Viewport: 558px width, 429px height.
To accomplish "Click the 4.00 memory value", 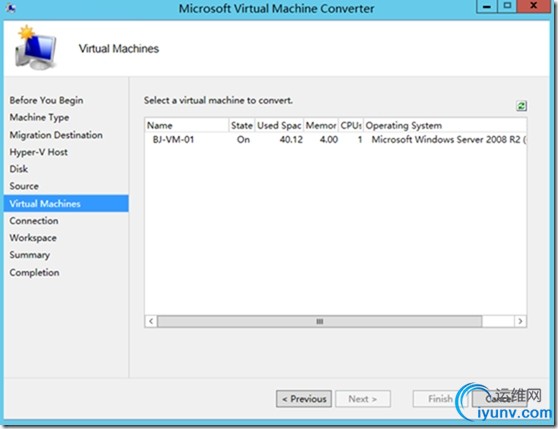I will point(329,139).
